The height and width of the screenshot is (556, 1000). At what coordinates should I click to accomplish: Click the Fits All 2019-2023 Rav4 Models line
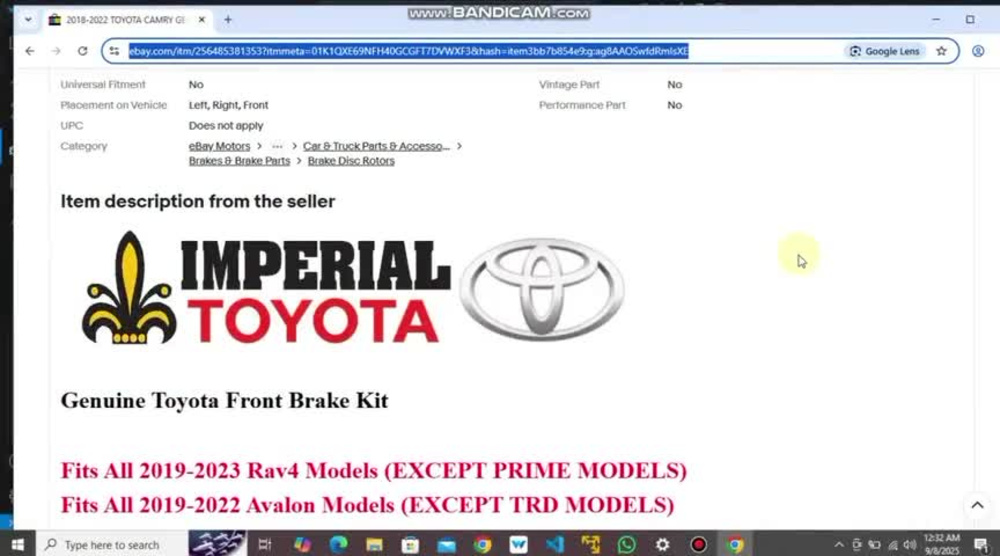[374, 471]
